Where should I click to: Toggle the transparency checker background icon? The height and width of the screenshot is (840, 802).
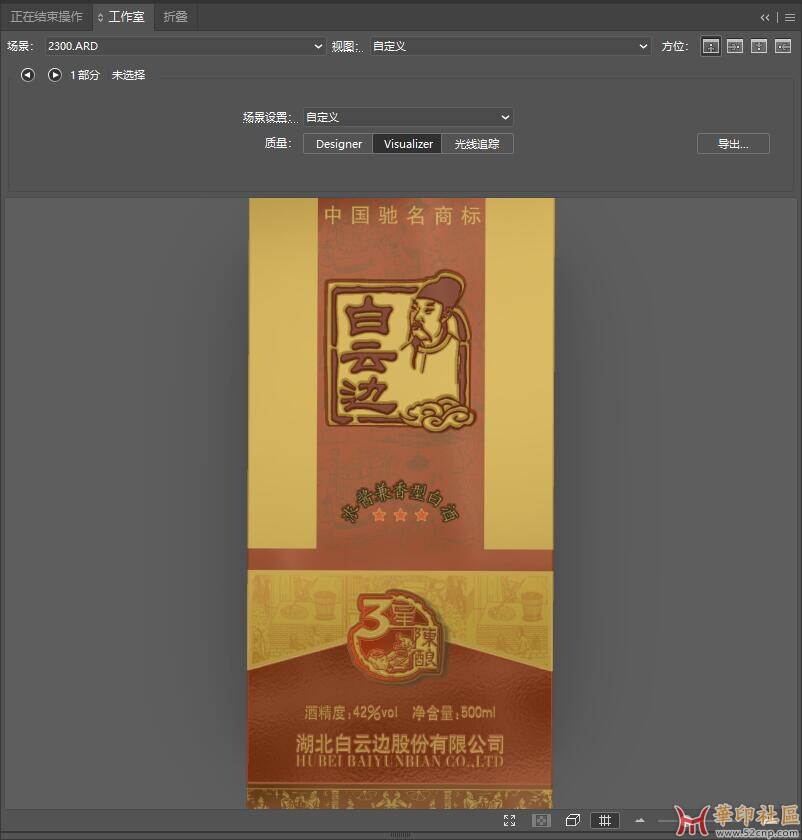click(541, 820)
